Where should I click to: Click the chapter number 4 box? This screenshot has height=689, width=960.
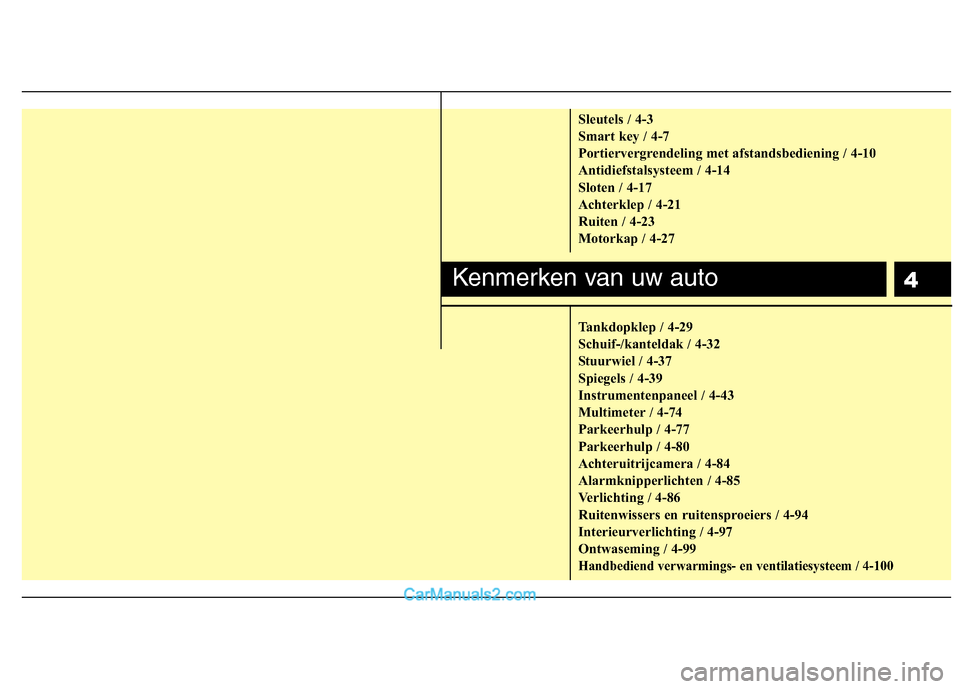pyautogui.click(x=922, y=279)
